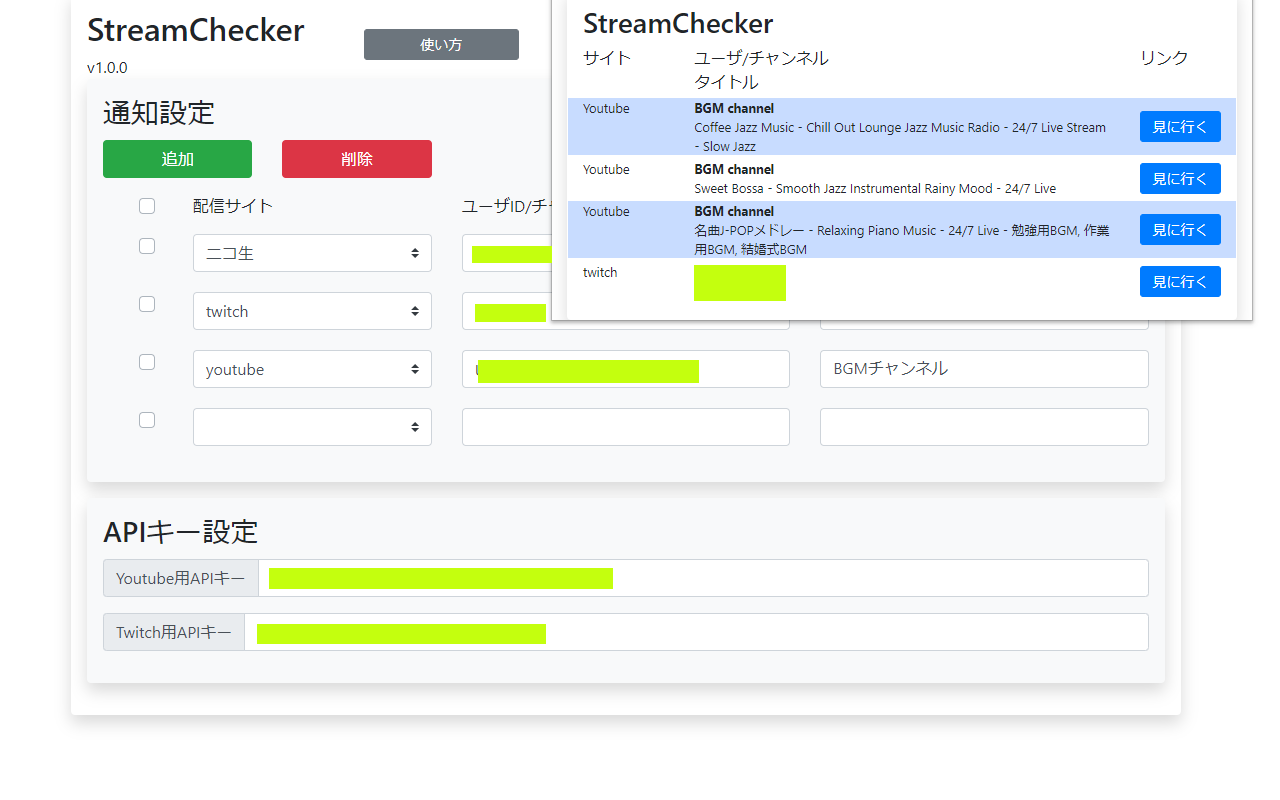This screenshot has width=1280, height=800.
Task: Click the 通知設定 section heading
Action: [159, 113]
